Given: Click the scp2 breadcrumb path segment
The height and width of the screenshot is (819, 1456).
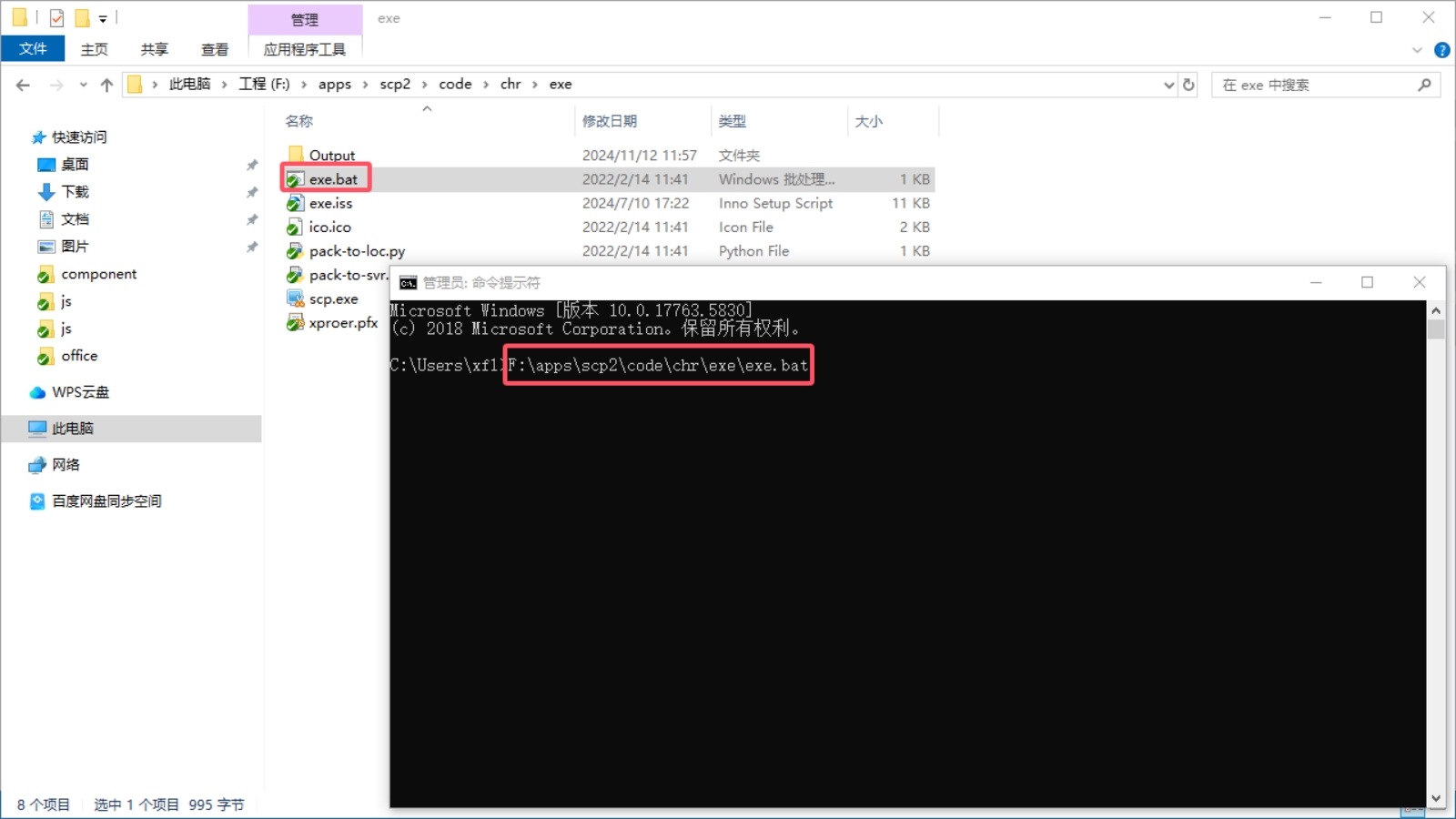Looking at the screenshot, I should pyautogui.click(x=394, y=85).
